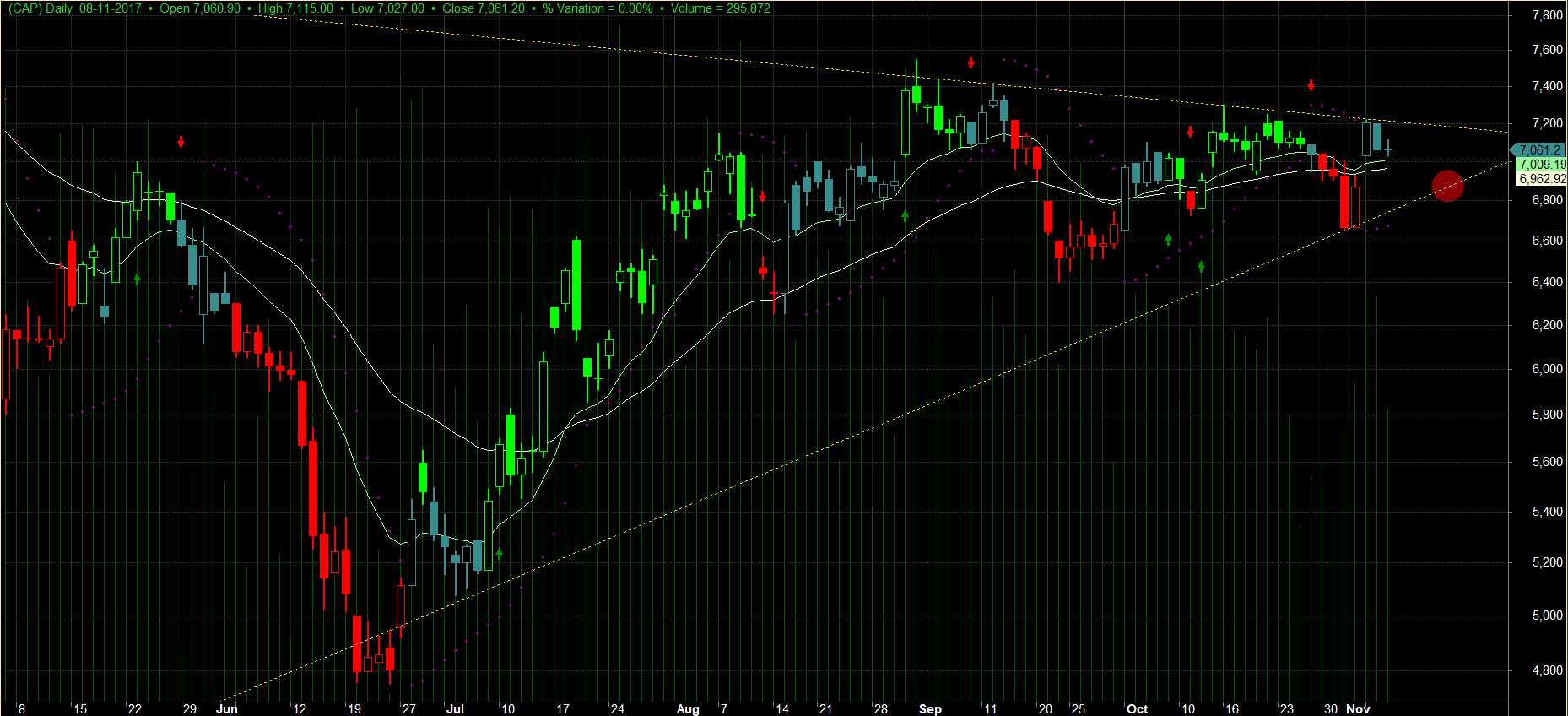Click the 29 date label before Jun
The width and height of the screenshot is (1568, 716).
[190, 709]
